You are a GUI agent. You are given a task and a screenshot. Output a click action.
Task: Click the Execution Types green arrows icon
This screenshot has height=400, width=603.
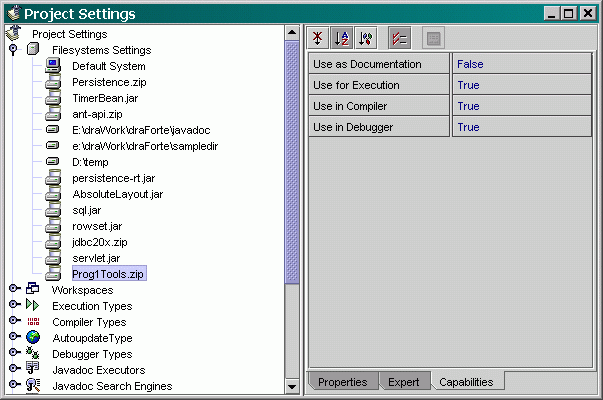point(33,306)
